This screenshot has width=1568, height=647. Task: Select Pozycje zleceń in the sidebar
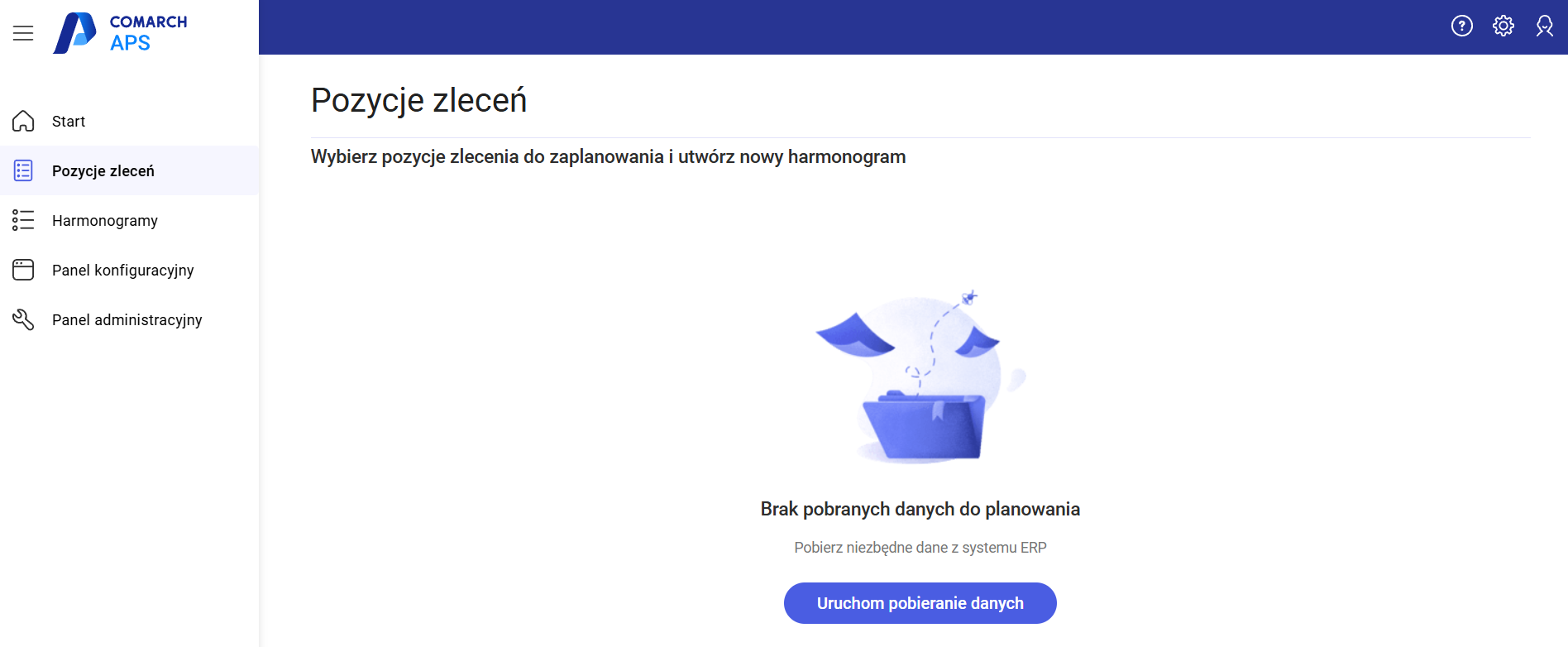[x=103, y=171]
